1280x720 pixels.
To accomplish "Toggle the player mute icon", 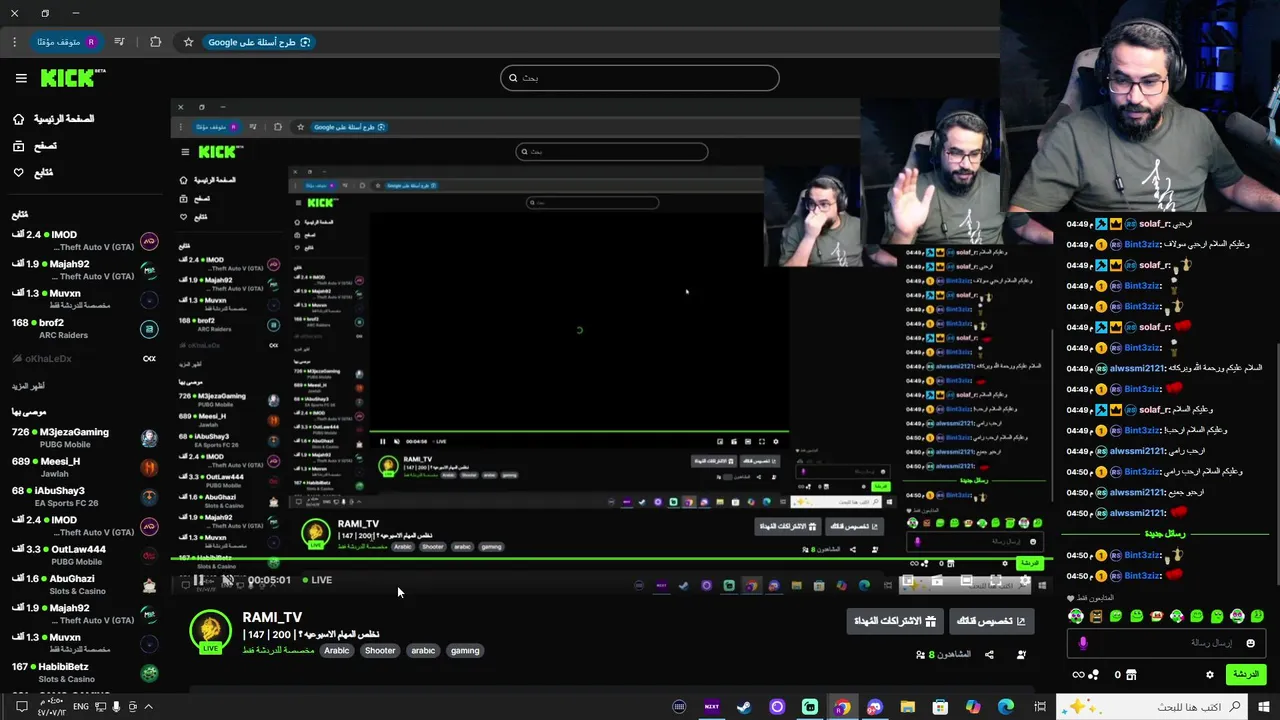I will click(228, 580).
